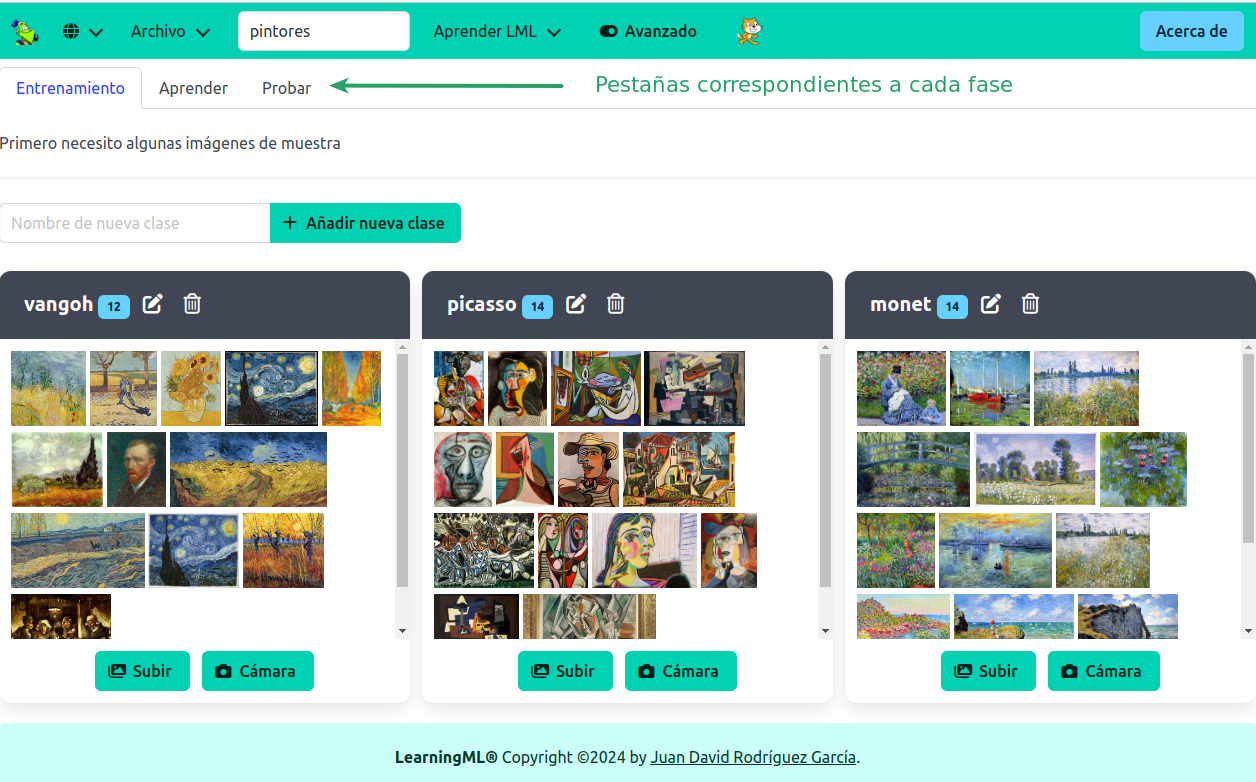Click the edit icon for monet
This screenshot has height=782, width=1256.
pyautogui.click(x=991, y=304)
